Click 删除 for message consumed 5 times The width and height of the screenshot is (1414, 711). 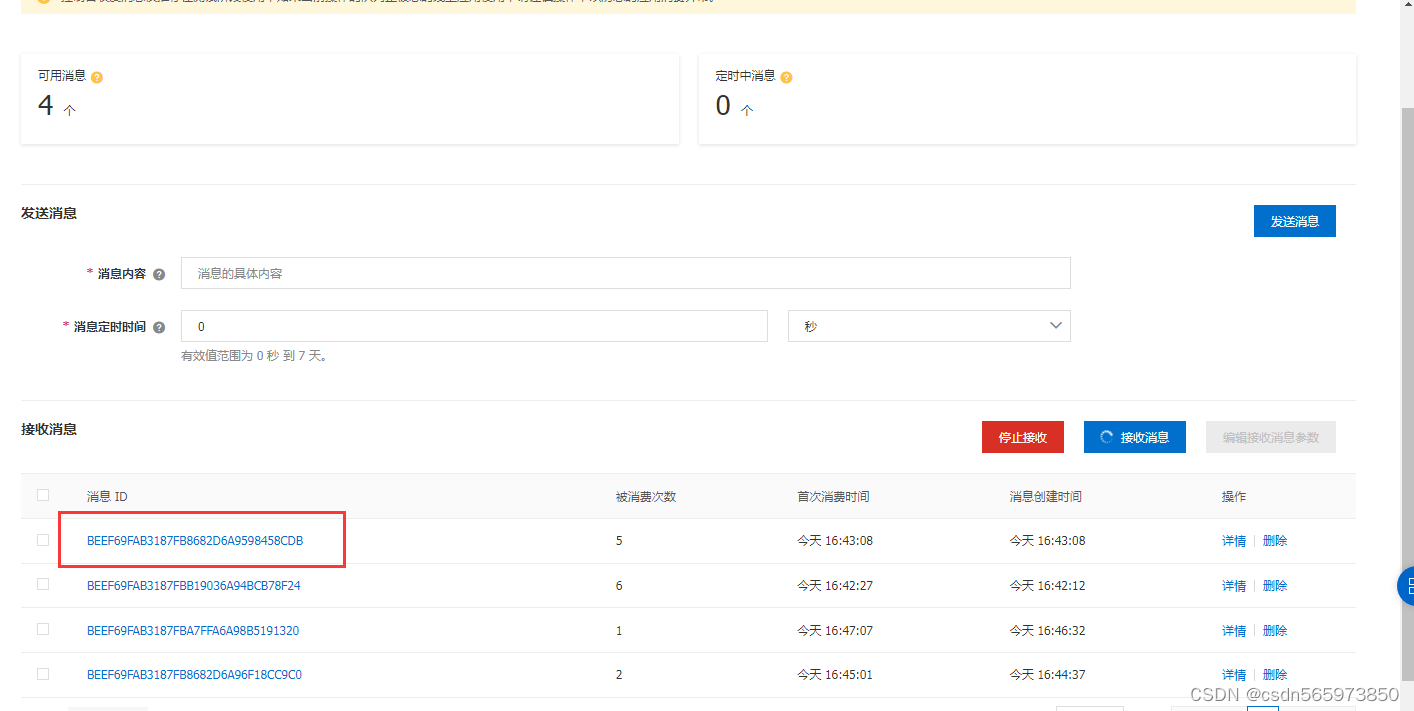(1275, 541)
